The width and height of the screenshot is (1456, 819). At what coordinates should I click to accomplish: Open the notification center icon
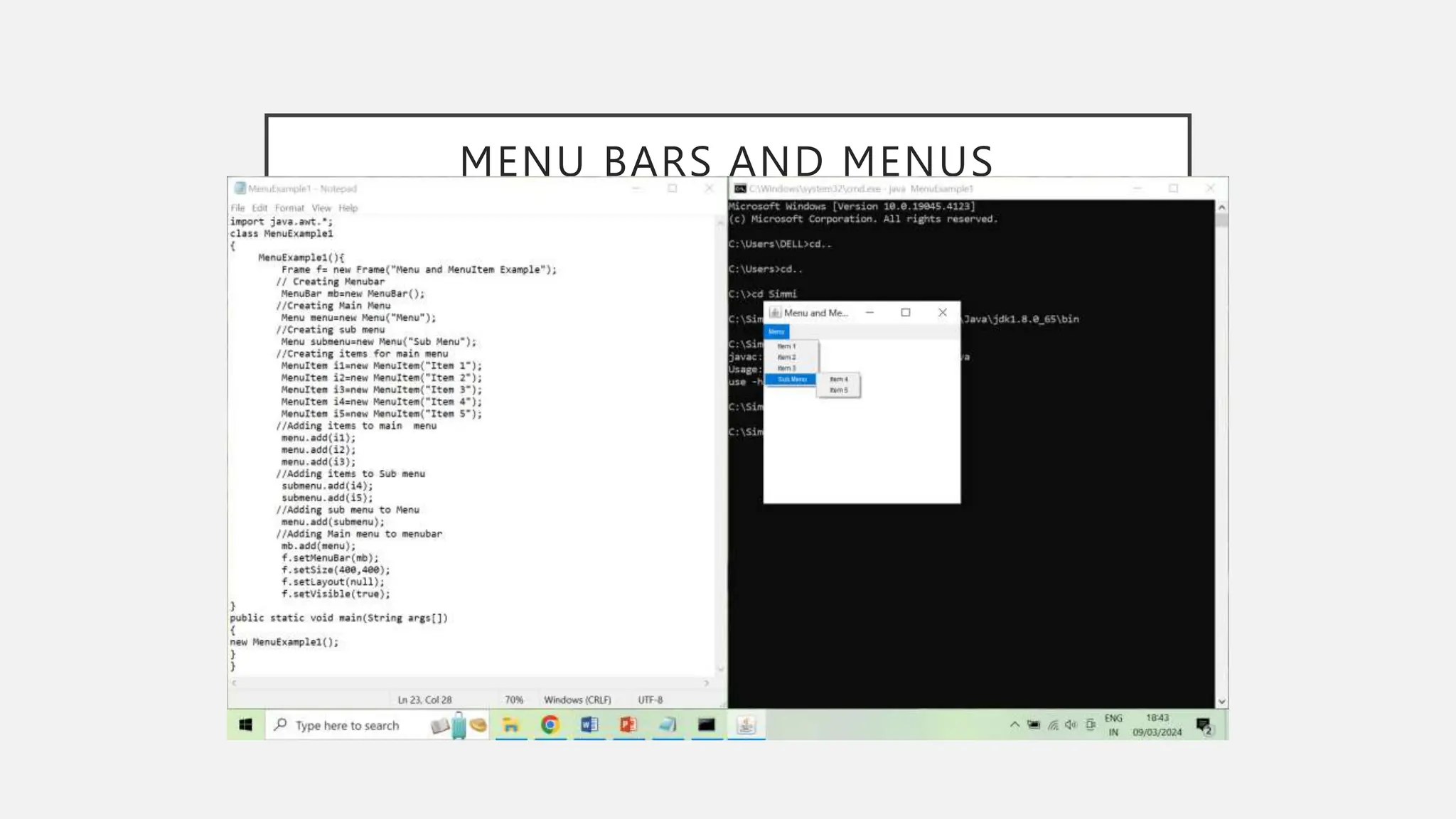pyautogui.click(x=1203, y=725)
